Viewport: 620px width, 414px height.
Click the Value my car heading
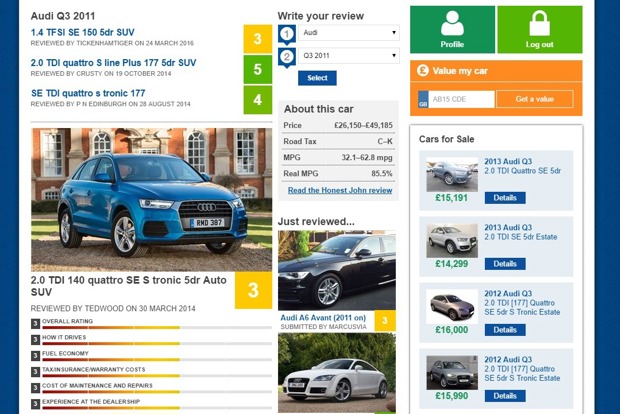pyautogui.click(x=460, y=71)
